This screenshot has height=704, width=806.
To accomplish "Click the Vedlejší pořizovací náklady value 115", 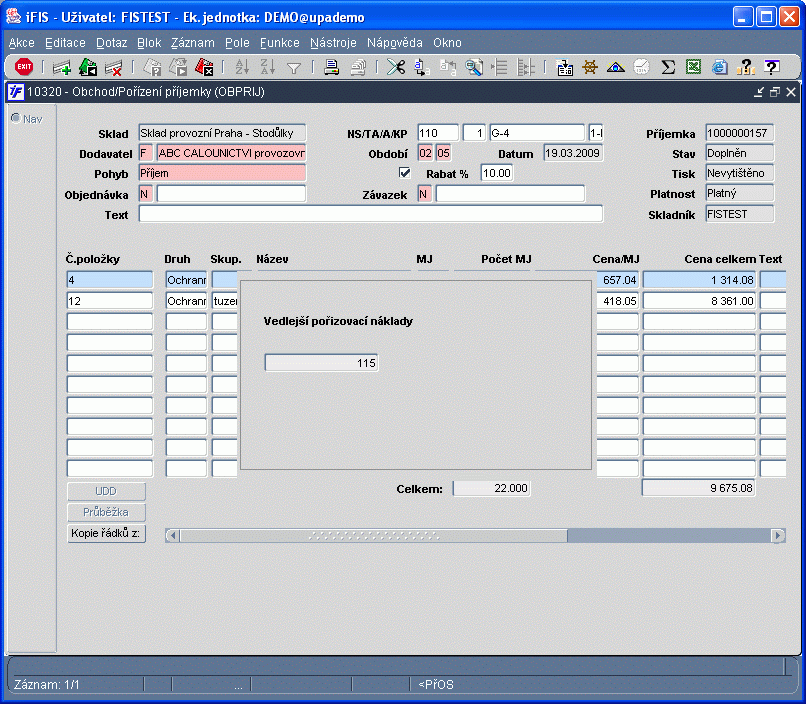I will tap(321, 363).
